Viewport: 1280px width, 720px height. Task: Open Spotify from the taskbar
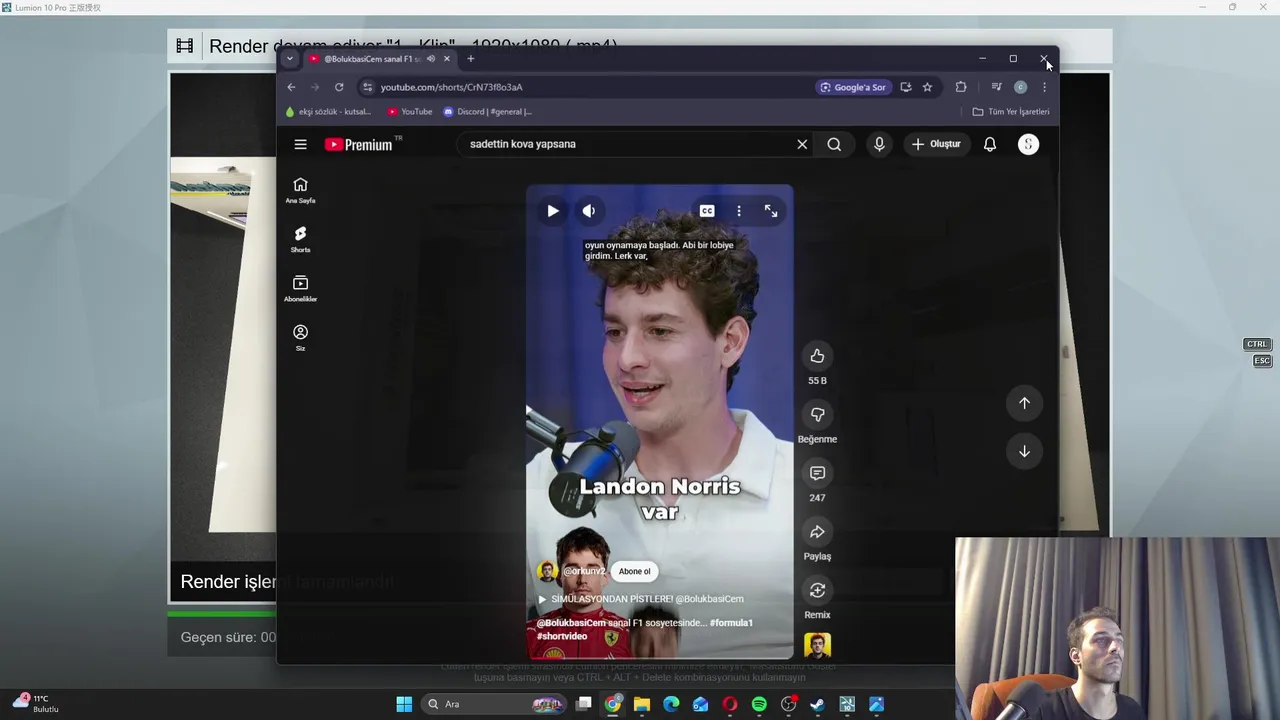[759, 704]
